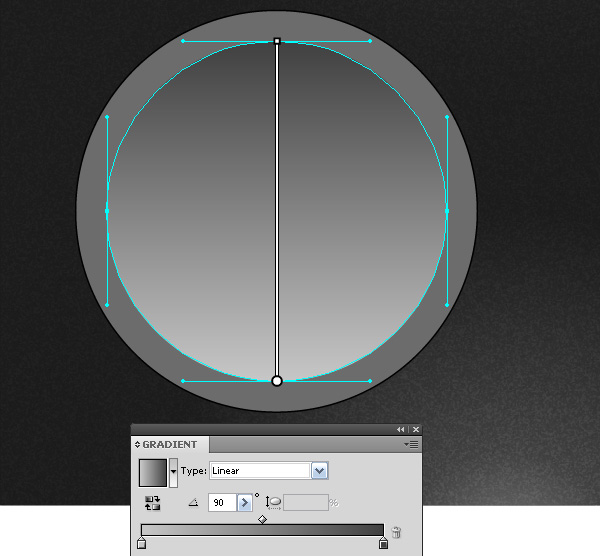Click the circle's right anchor point
The width and height of the screenshot is (600, 556).
(447, 211)
